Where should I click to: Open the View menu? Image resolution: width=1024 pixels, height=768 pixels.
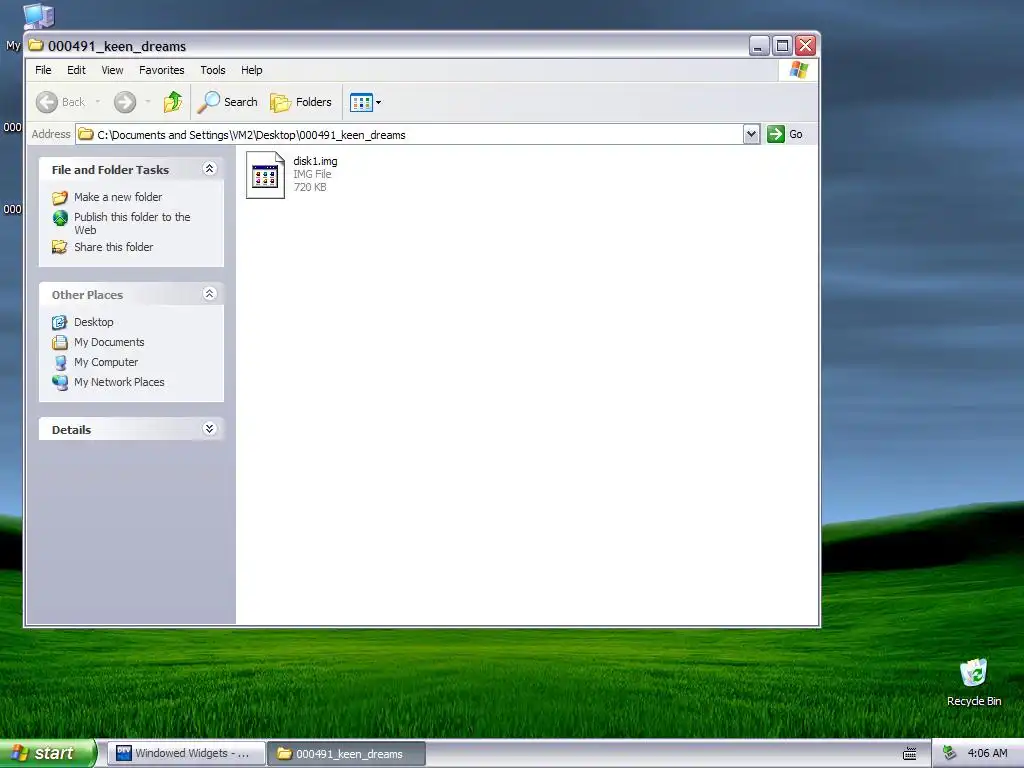tap(112, 70)
